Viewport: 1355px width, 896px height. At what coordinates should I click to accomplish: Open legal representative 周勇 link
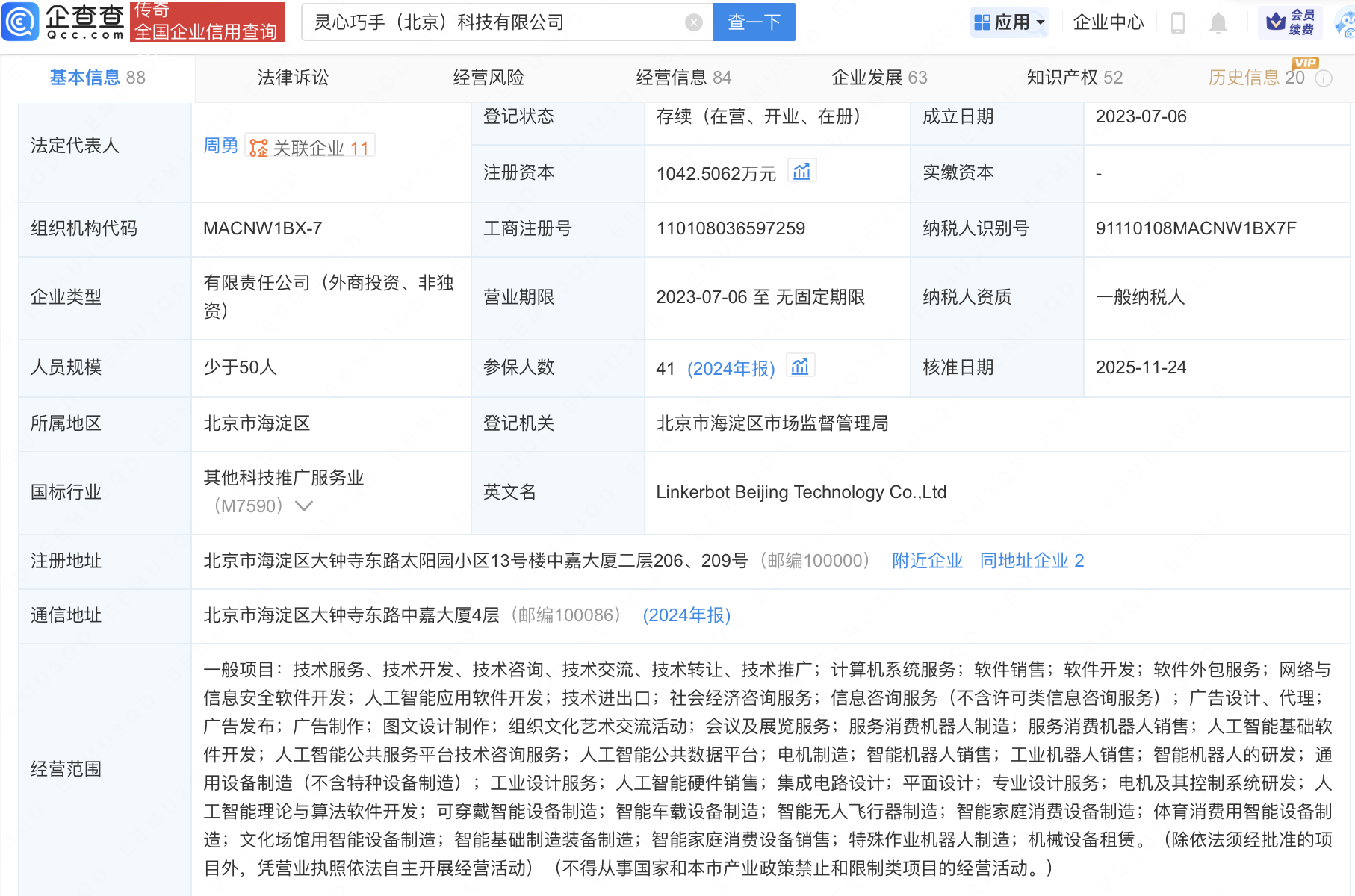[x=220, y=146]
